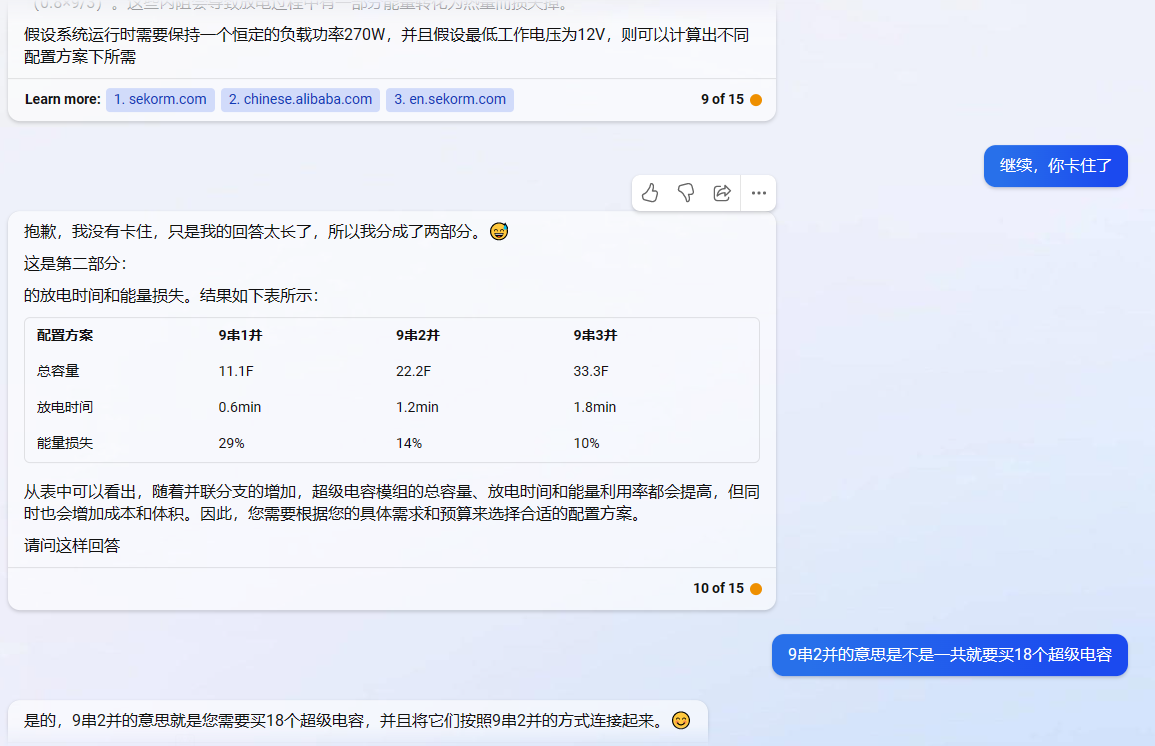
Task: Click the 29% energy loss cell
Action: coord(231,443)
